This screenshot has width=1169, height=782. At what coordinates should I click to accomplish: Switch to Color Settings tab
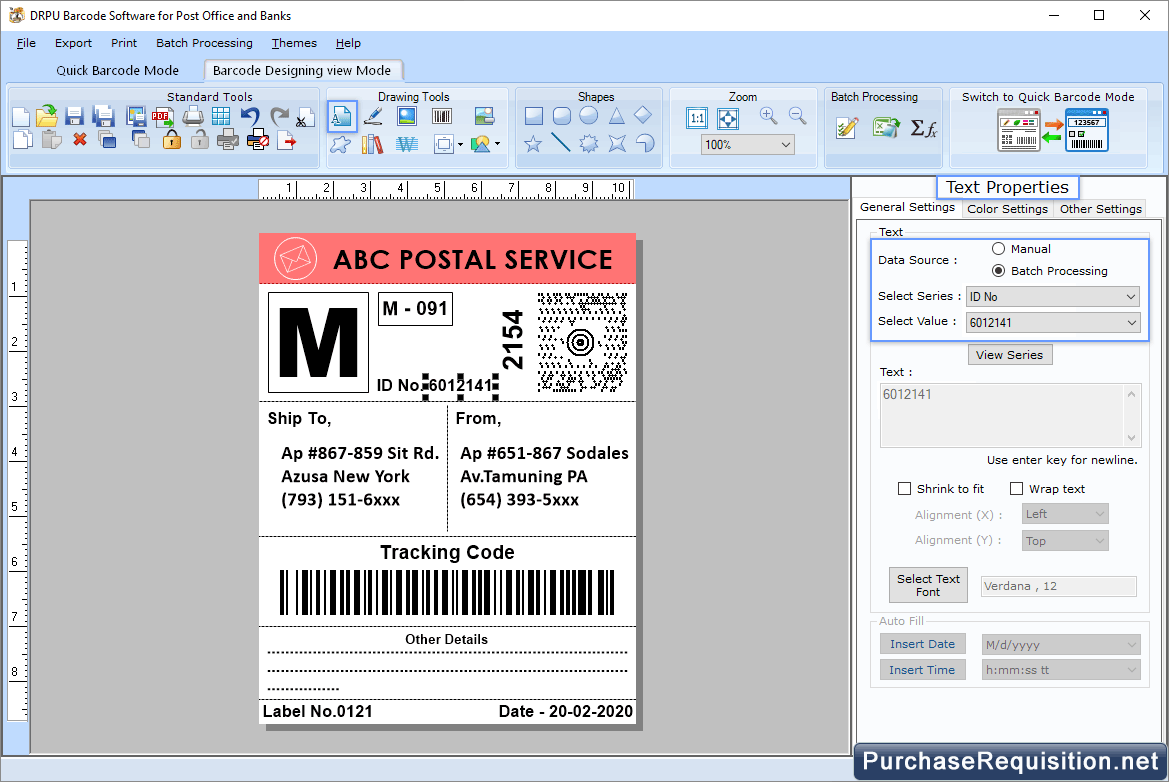(1007, 209)
